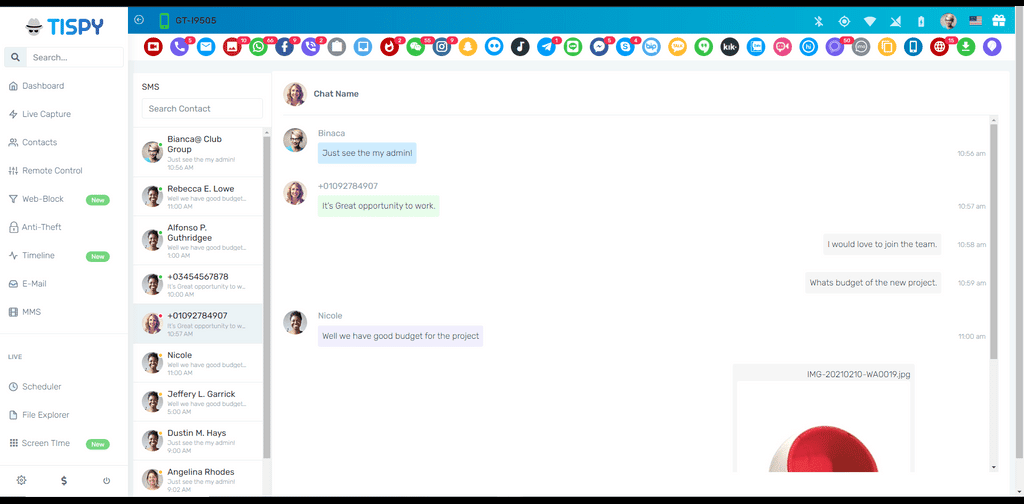
Task: Select Bianca@ Club Group conversation
Action: (198, 151)
